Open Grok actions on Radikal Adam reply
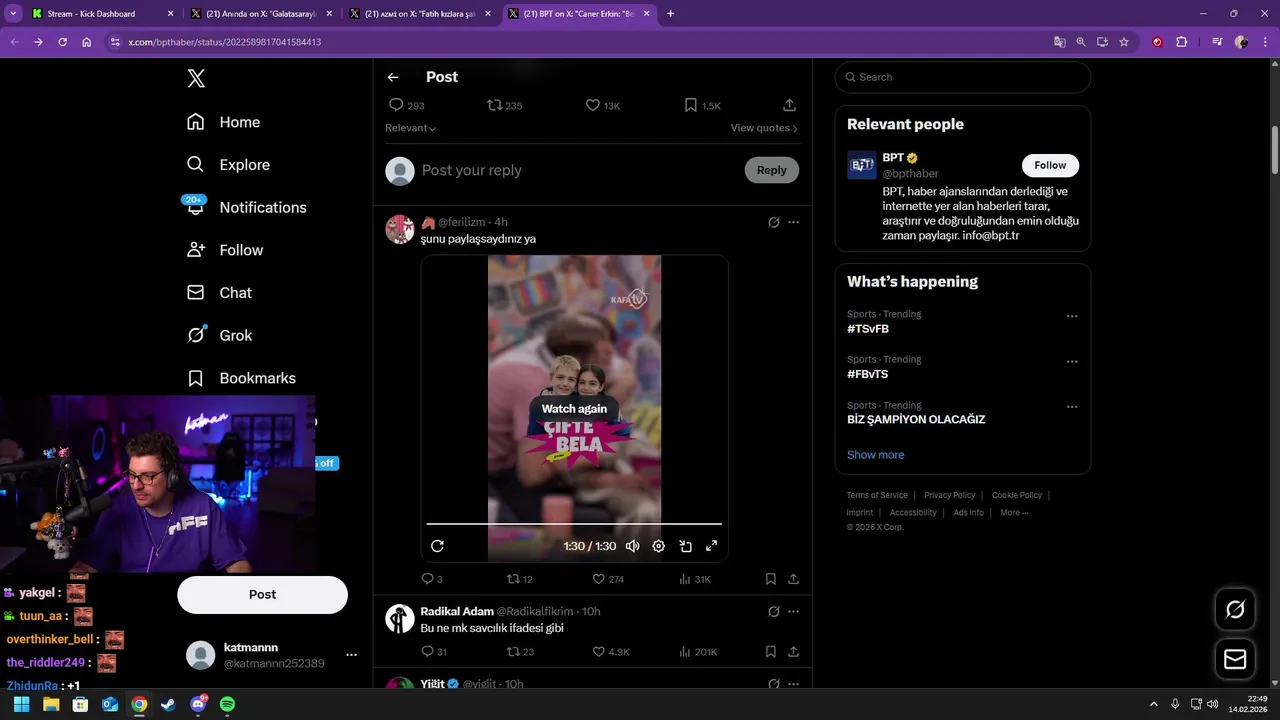1280x720 pixels. coord(774,611)
